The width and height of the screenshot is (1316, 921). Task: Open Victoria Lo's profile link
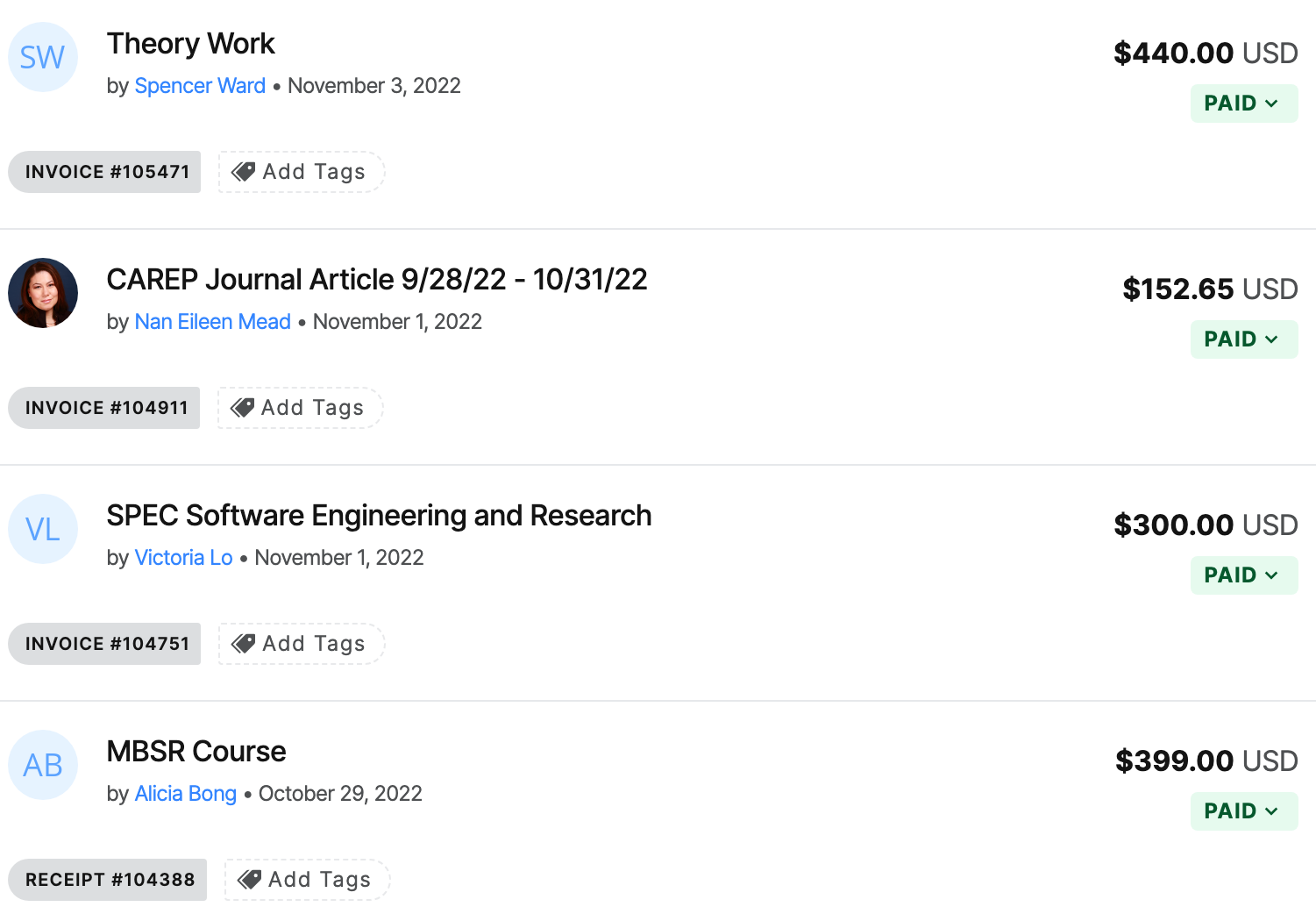(x=183, y=558)
